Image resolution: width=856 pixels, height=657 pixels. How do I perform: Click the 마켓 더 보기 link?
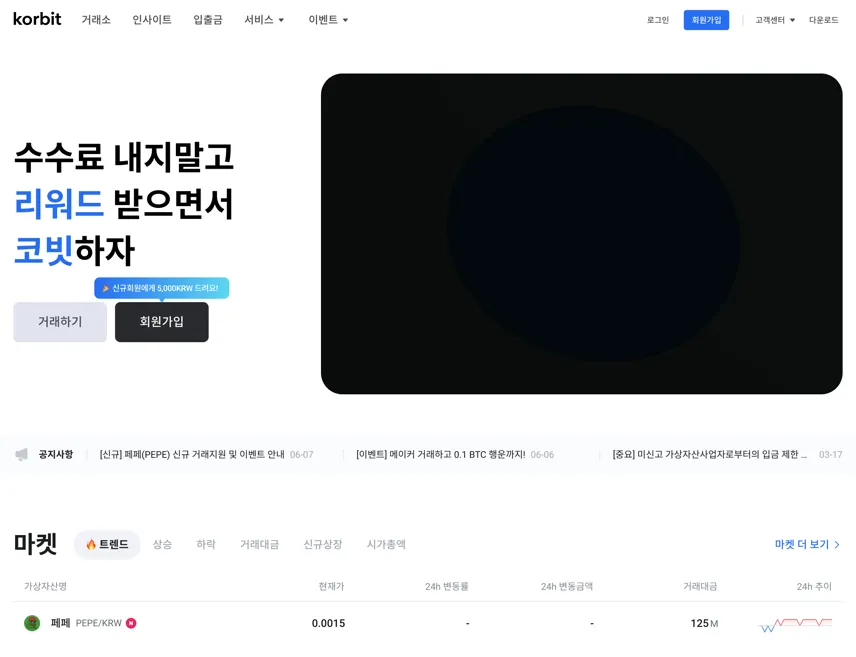click(x=807, y=544)
